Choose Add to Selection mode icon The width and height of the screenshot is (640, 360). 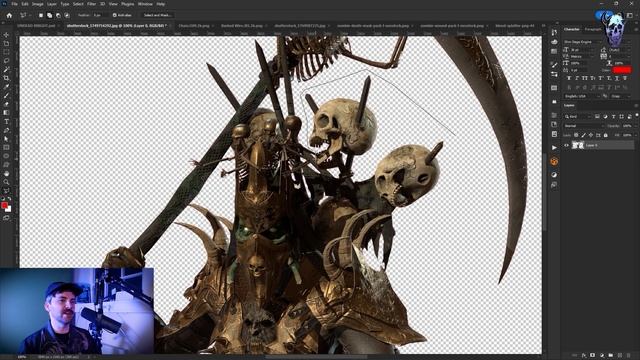pyautogui.click(x=49, y=15)
